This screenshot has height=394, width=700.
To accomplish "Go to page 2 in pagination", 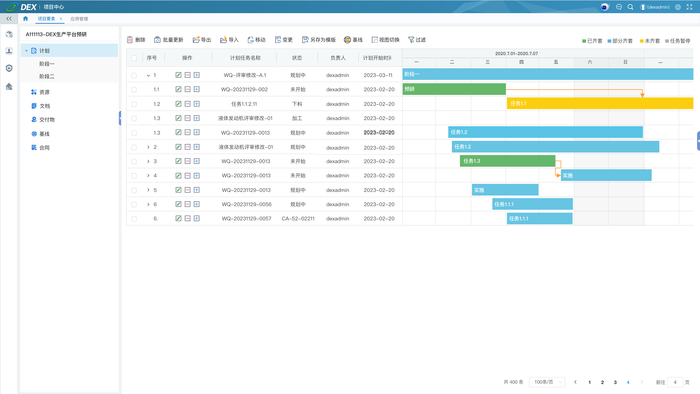I will [602, 382].
